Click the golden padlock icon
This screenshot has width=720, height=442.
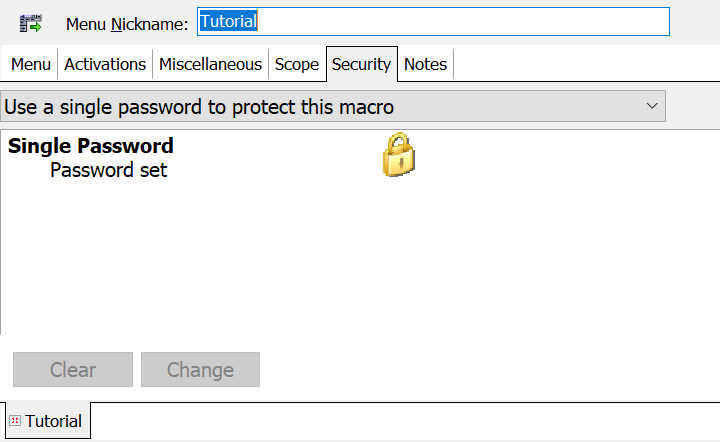399,155
